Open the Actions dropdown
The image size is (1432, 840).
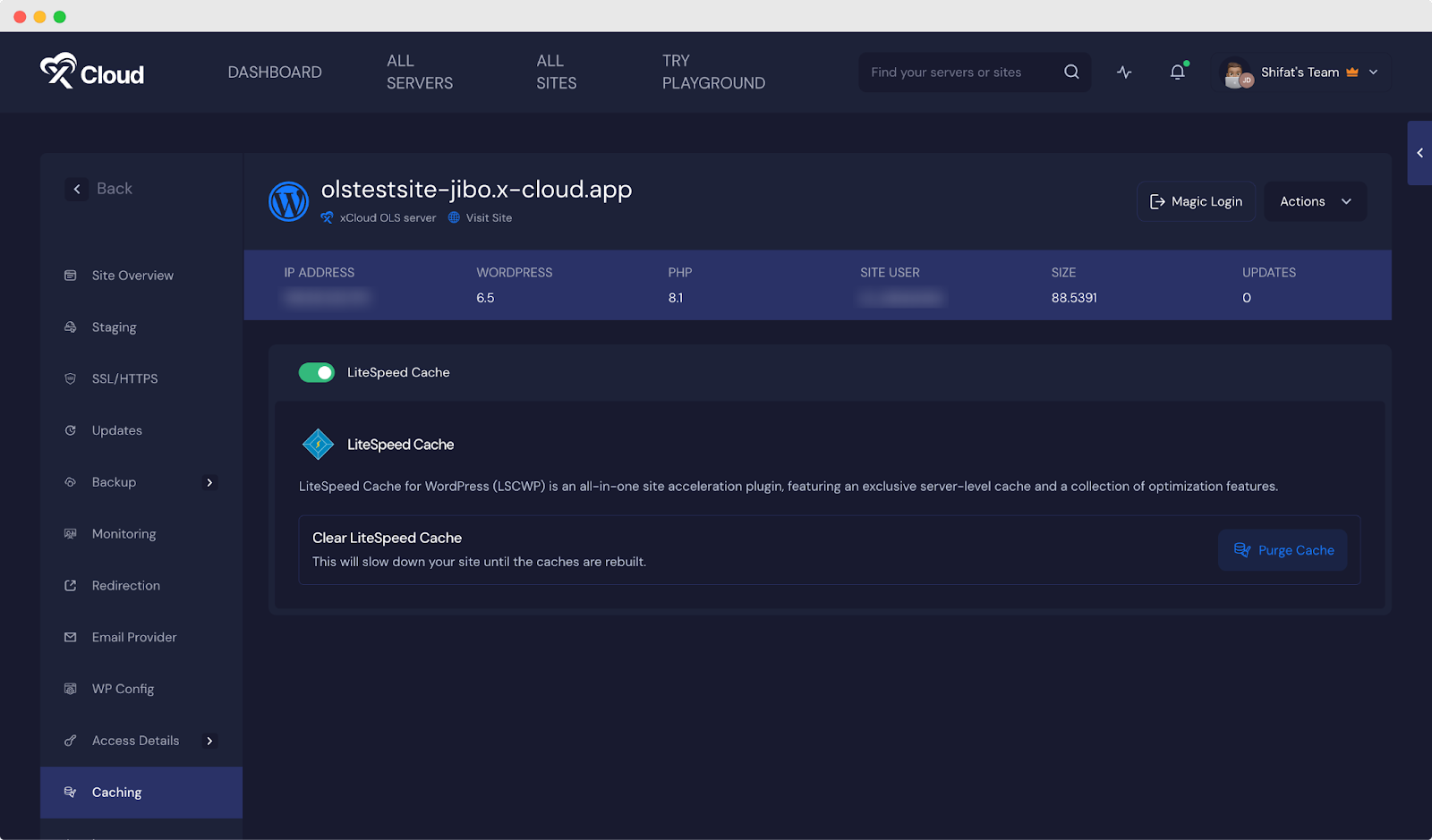pyautogui.click(x=1315, y=201)
